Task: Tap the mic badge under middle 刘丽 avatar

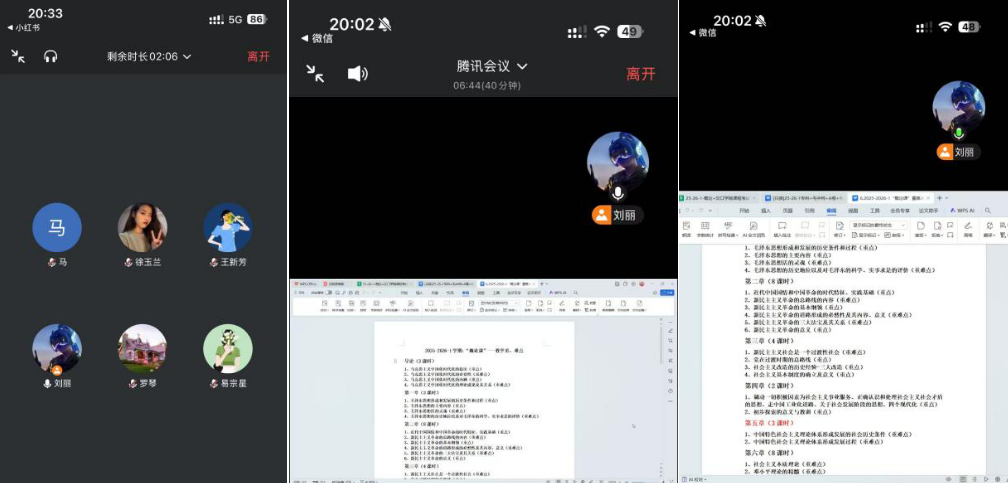Action: [618, 193]
